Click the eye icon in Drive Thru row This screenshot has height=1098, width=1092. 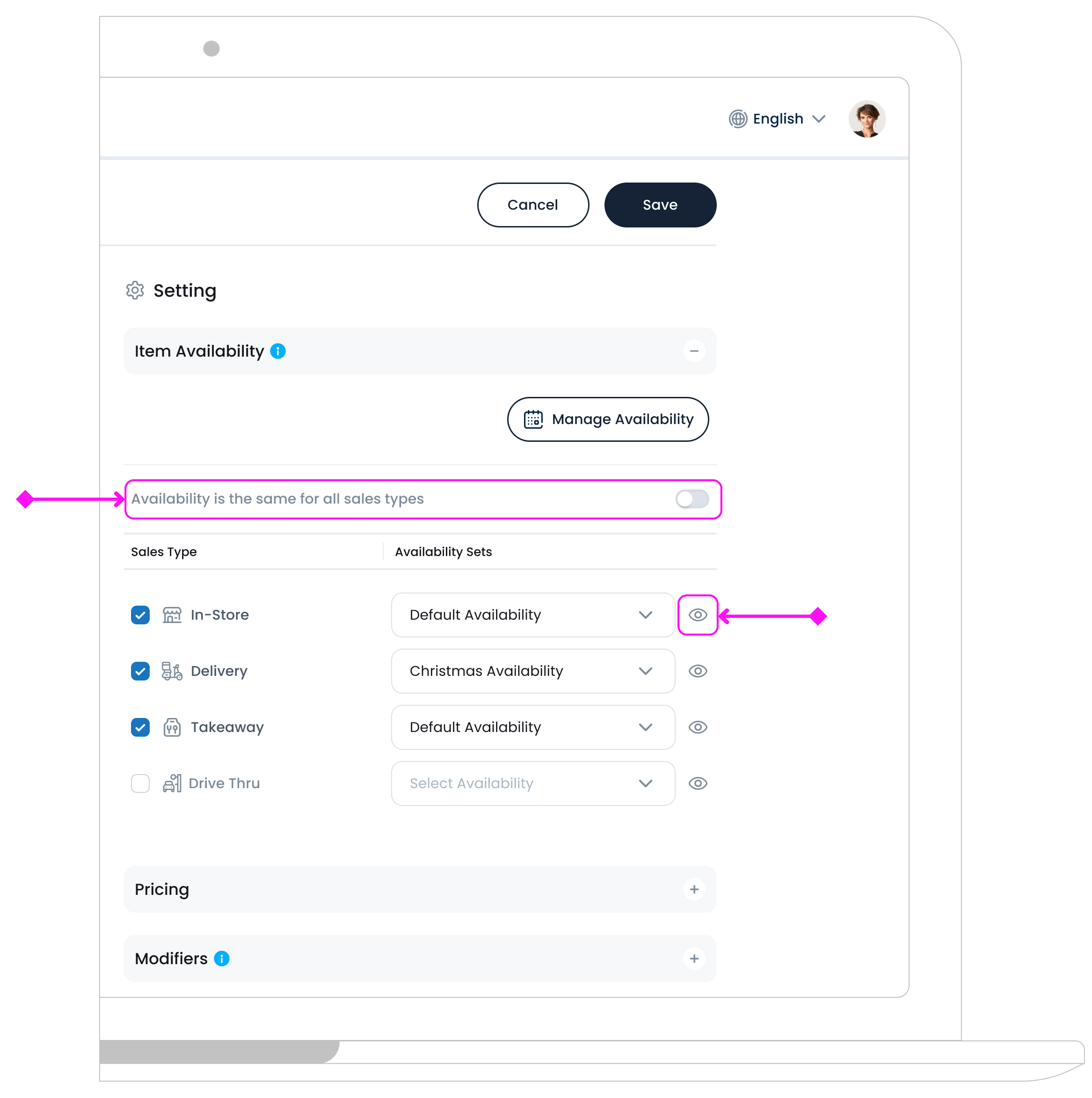click(x=698, y=783)
